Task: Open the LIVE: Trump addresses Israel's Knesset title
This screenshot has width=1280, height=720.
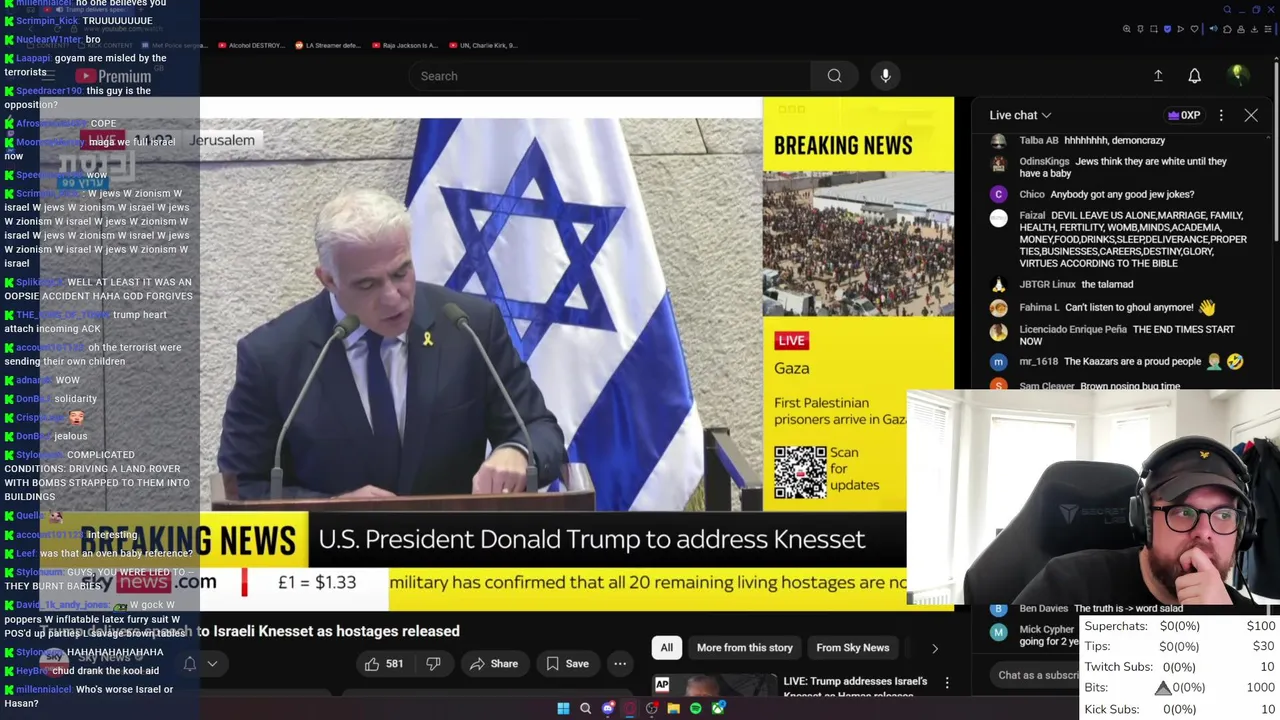Action: 855,688
